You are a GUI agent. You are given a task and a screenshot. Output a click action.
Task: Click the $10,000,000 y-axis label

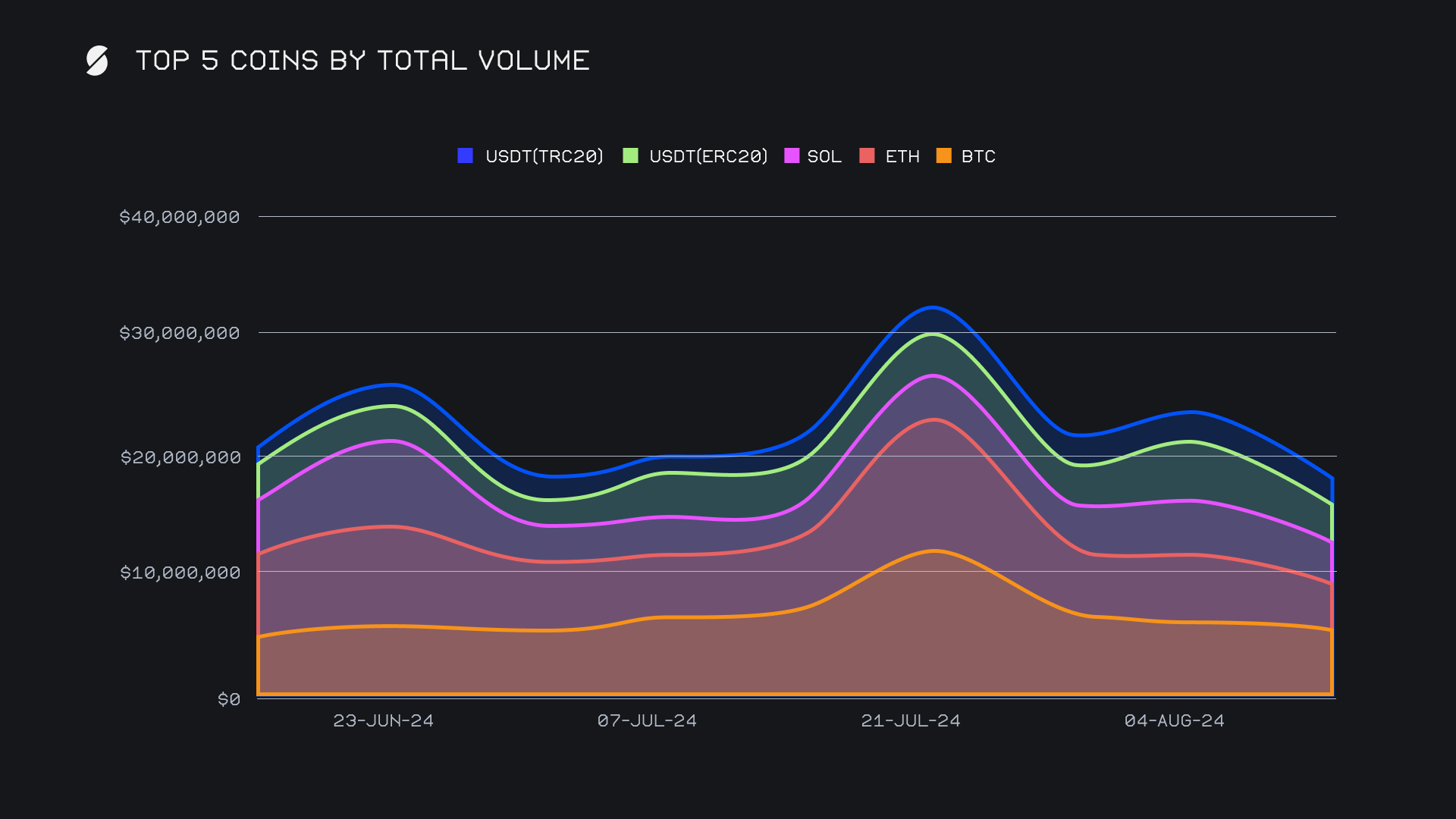pyautogui.click(x=180, y=573)
